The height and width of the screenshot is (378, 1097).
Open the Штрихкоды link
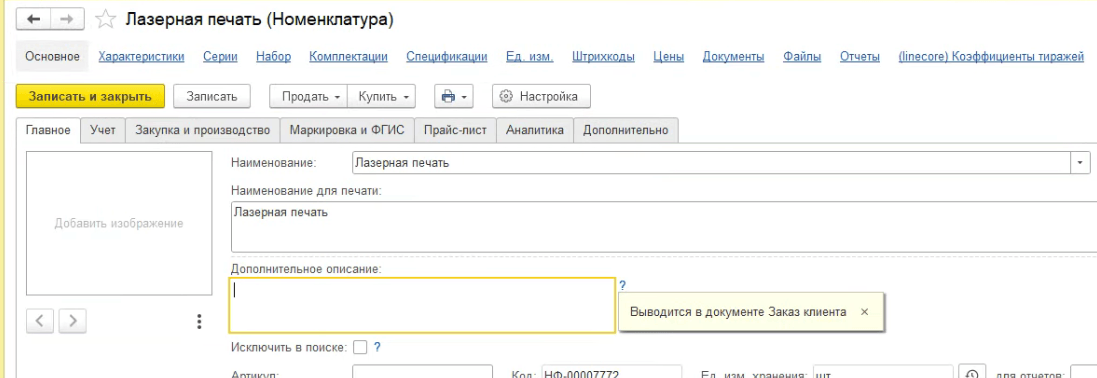tap(603, 57)
